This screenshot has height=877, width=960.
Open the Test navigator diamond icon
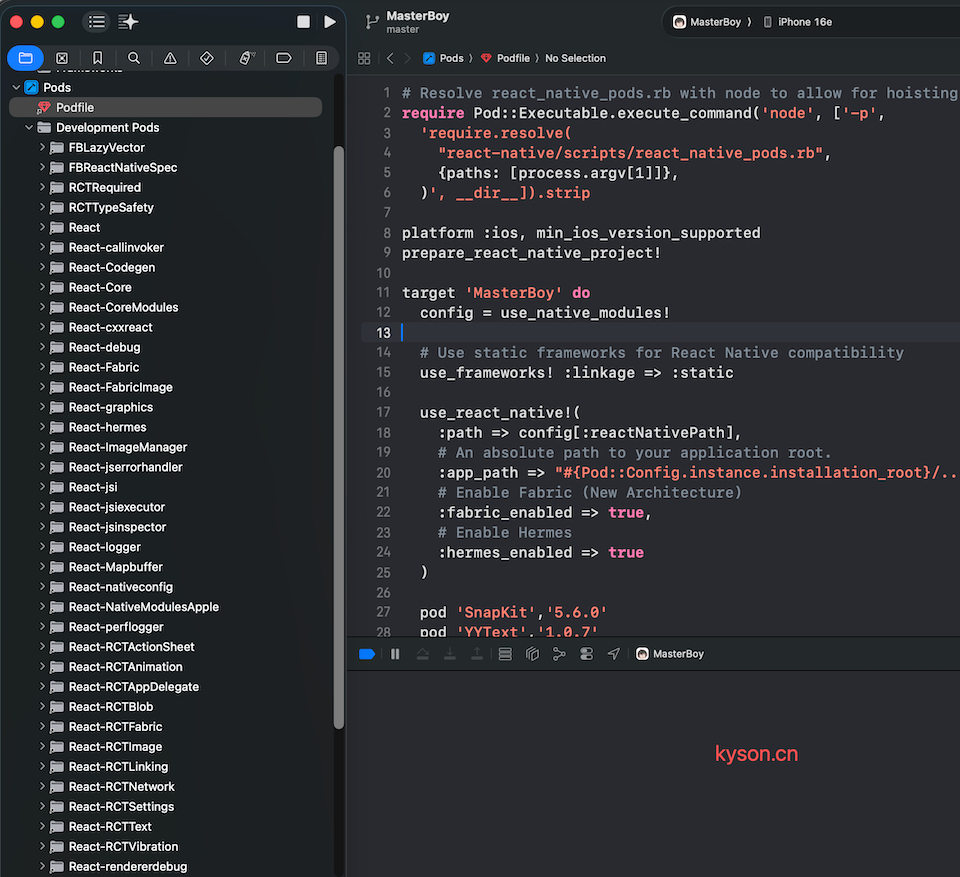click(x=207, y=58)
